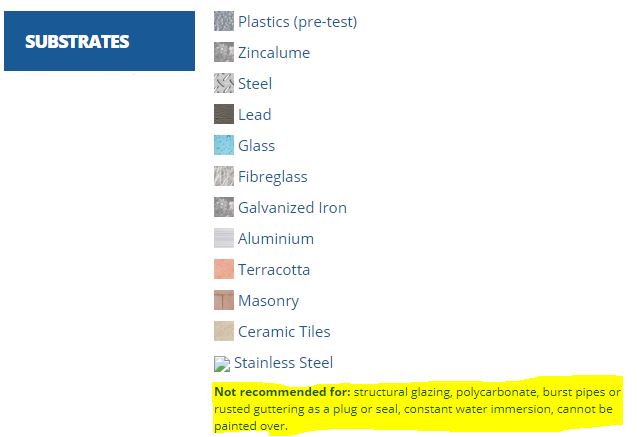
Task: Click the Masonry text label
Action: (269, 301)
